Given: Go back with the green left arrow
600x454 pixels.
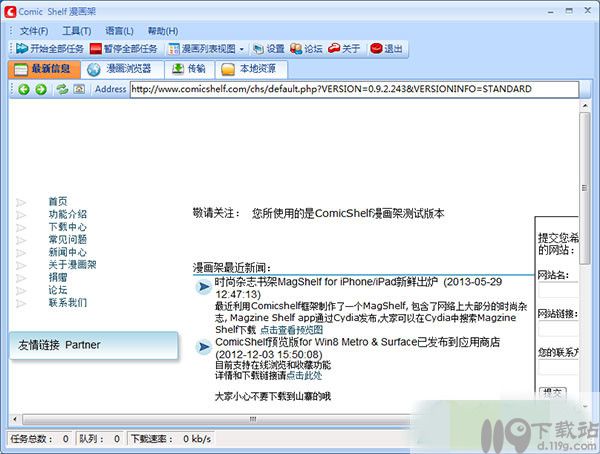Looking at the screenshot, I should click(24, 89).
